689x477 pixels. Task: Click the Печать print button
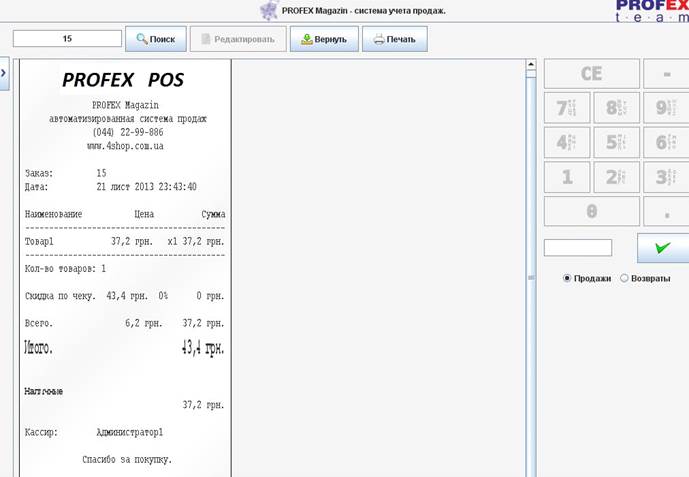395,39
